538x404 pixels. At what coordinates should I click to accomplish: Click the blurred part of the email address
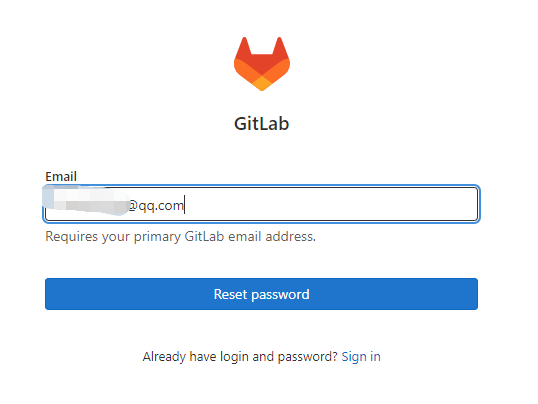[86, 200]
